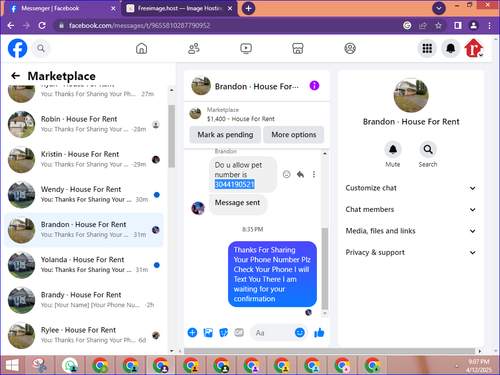
Task: Click the conversation list scrollbar thumb
Action: pyautogui.click(x=171, y=136)
